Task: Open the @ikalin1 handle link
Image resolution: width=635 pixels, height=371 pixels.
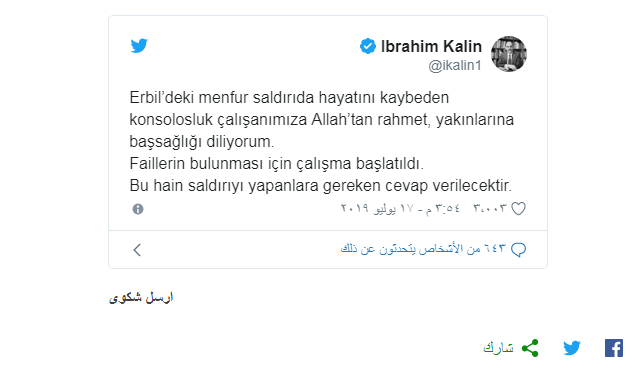Action: [455, 65]
